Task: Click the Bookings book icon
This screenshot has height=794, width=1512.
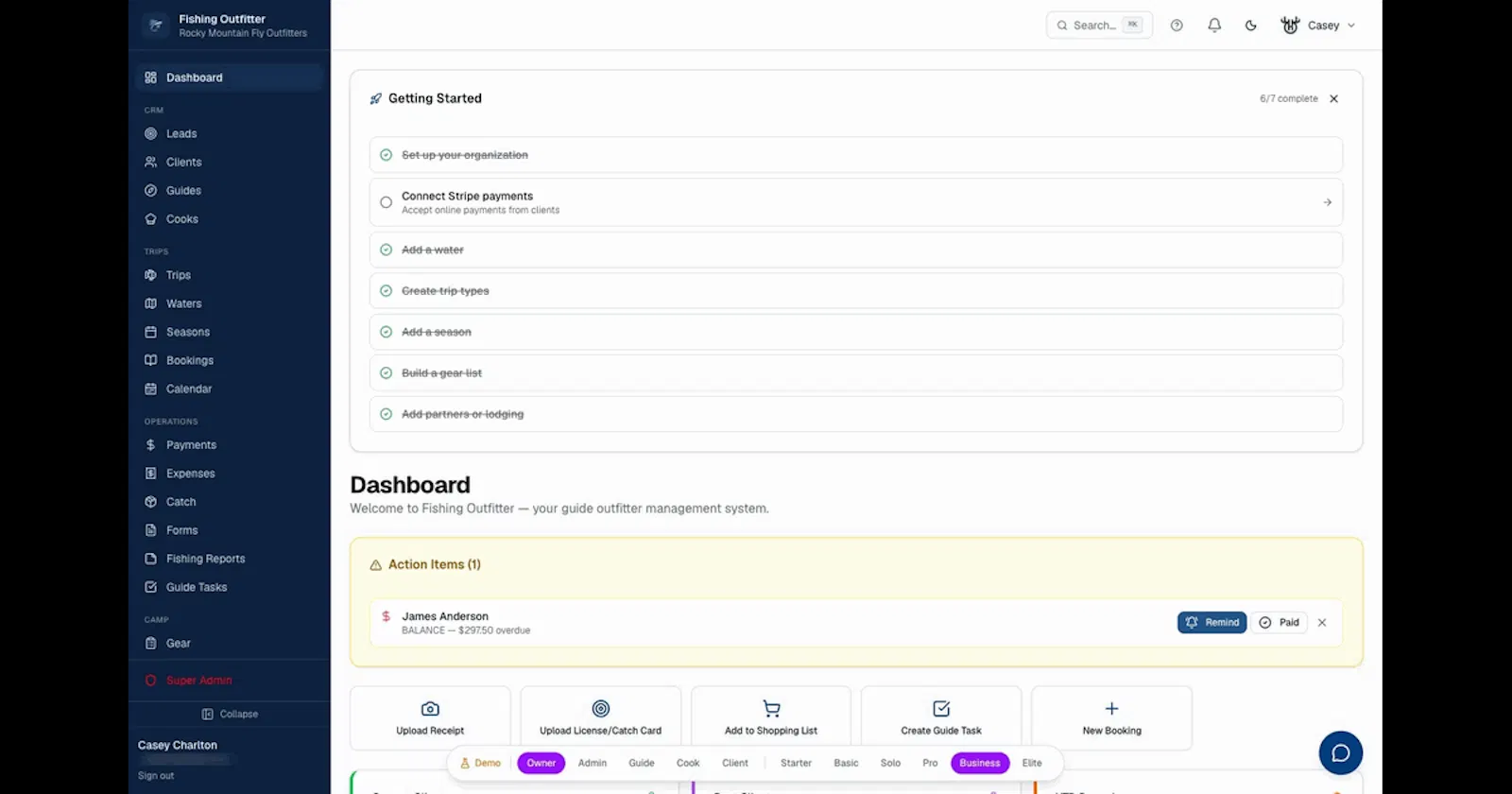Action: coord(150,360)
